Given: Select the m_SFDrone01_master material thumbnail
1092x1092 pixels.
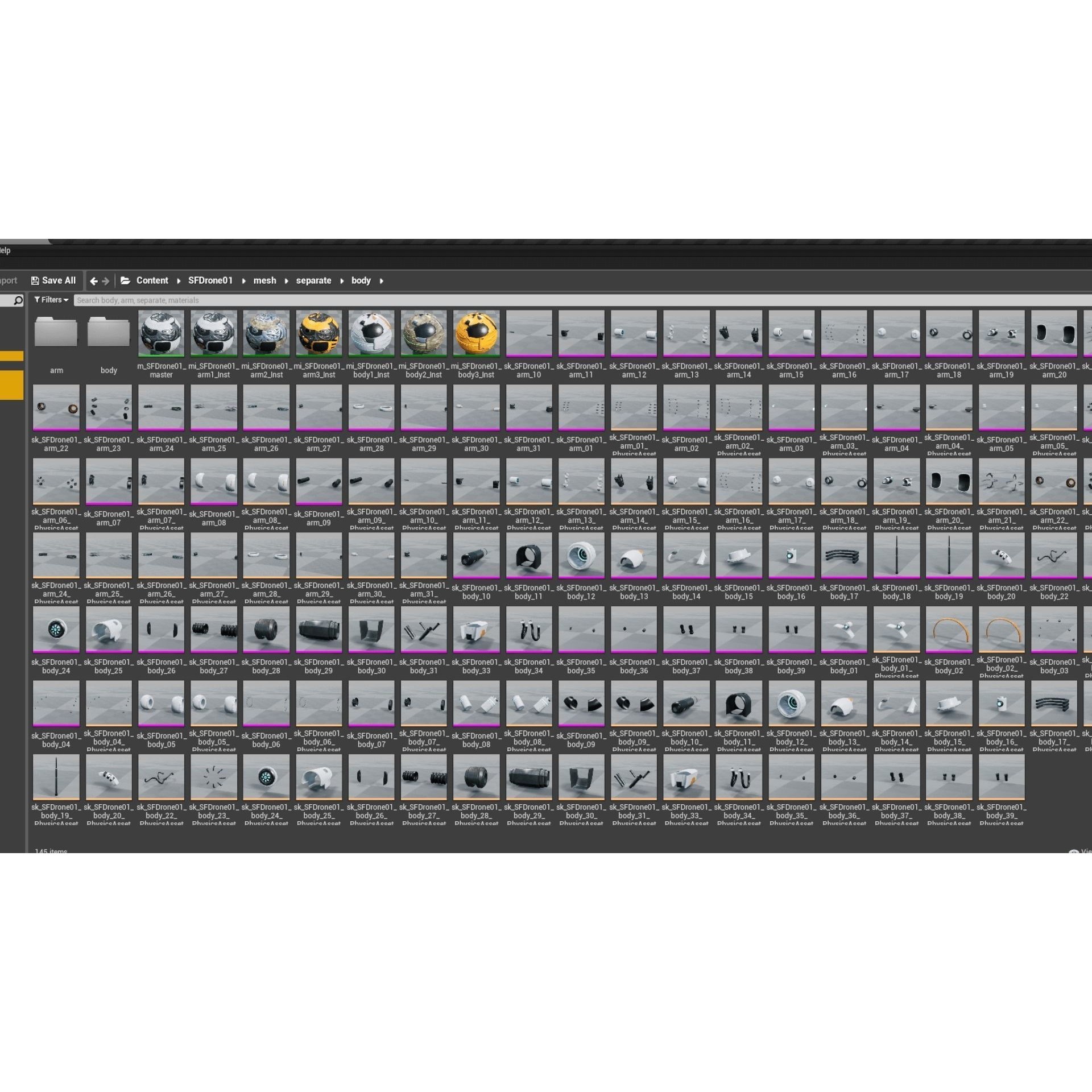Looking at the screenshot, I should coord(161,333).
